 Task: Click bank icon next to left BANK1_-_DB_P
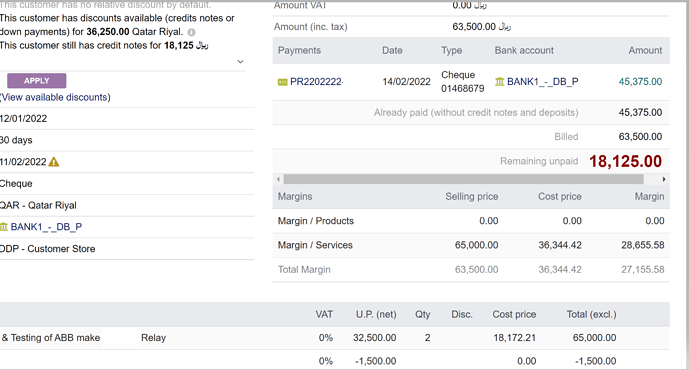point(4,227)
